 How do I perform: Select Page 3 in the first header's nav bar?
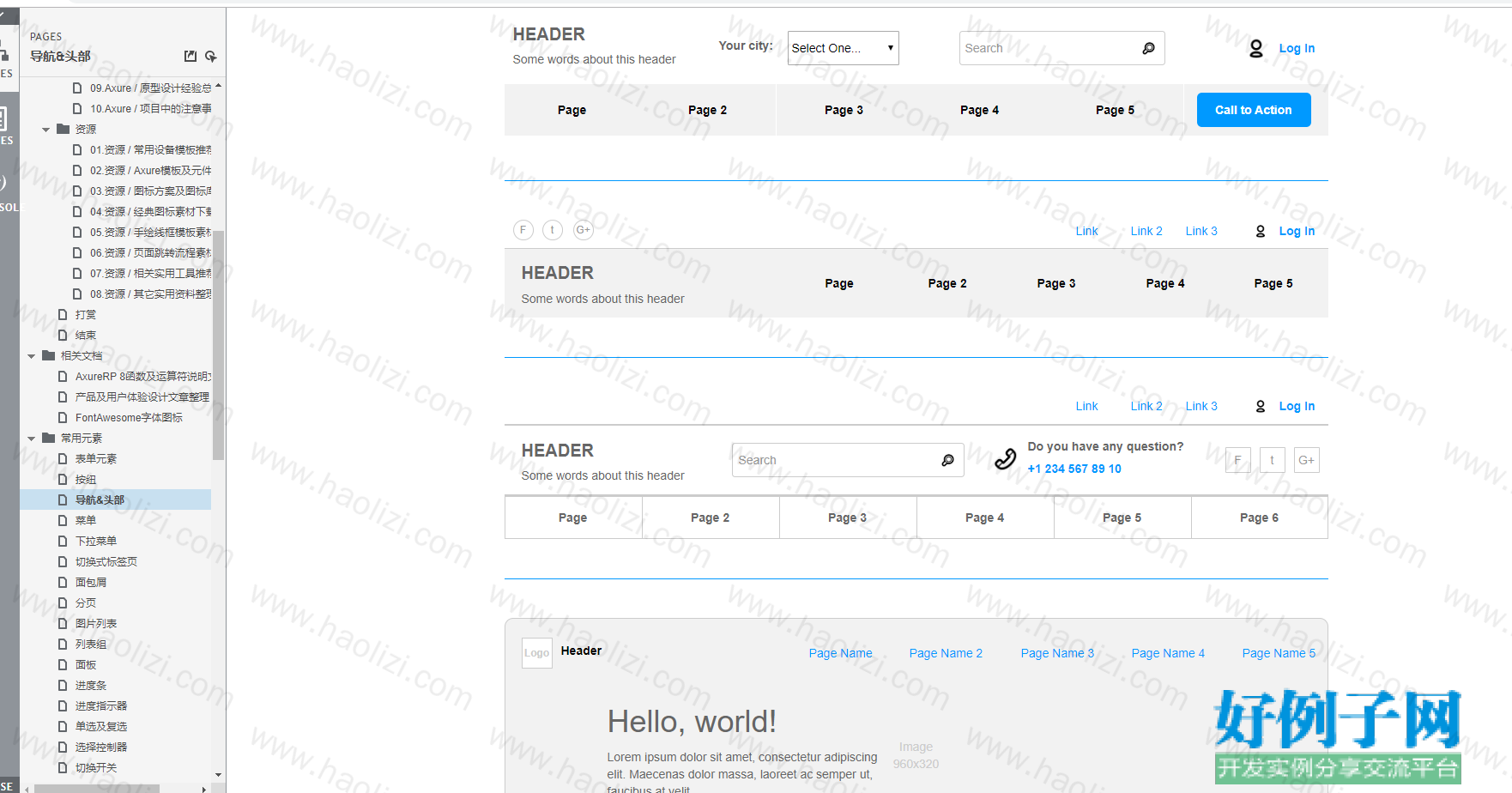[844, 110]
